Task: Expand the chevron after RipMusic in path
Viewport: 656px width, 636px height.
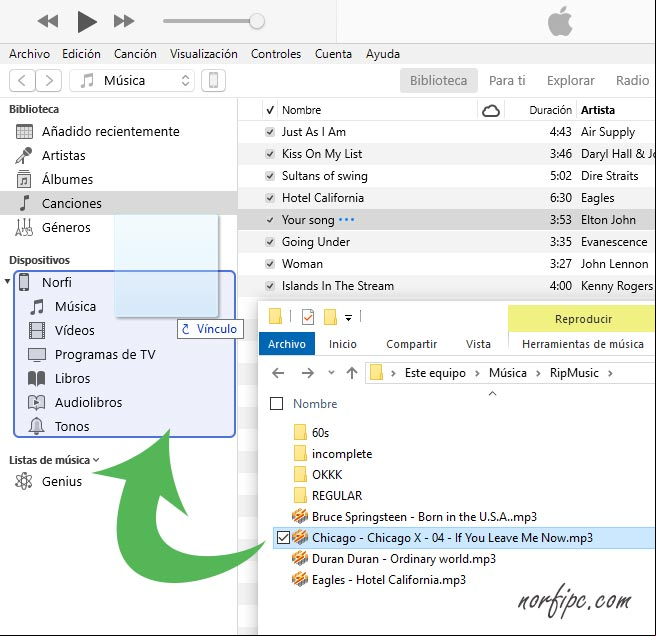Action: pyautogui.click(x=610, y=373)
